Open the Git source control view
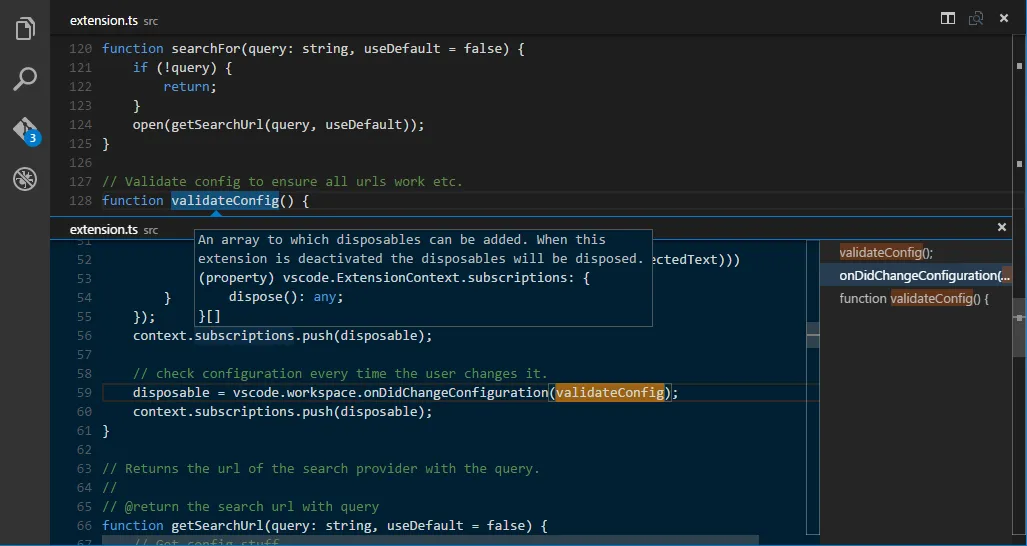This screenshot has height=546, width=1027. coord(25,130)
